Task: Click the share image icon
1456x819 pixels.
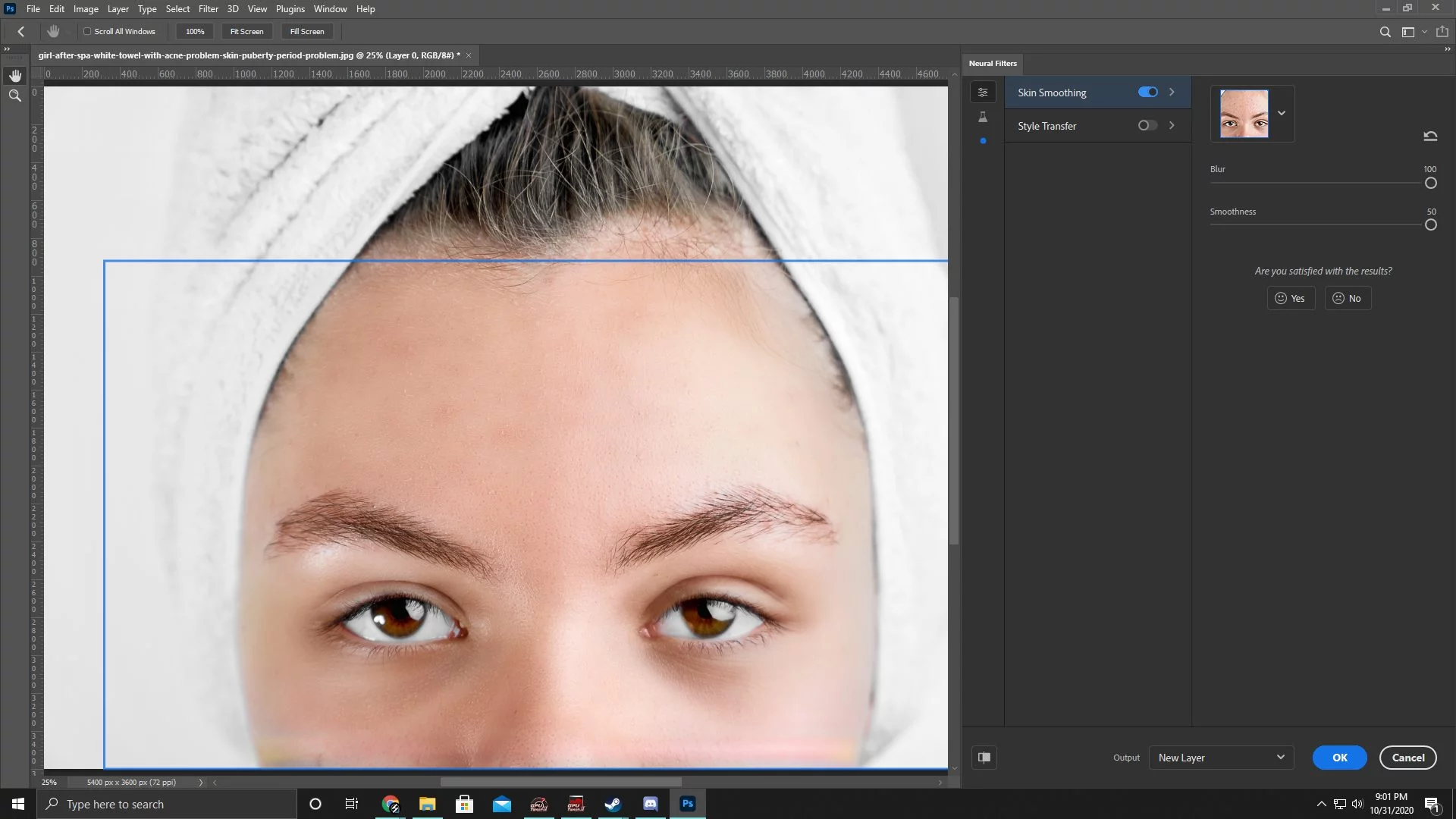Action: pyautogui.click(x=1442, y=32)
